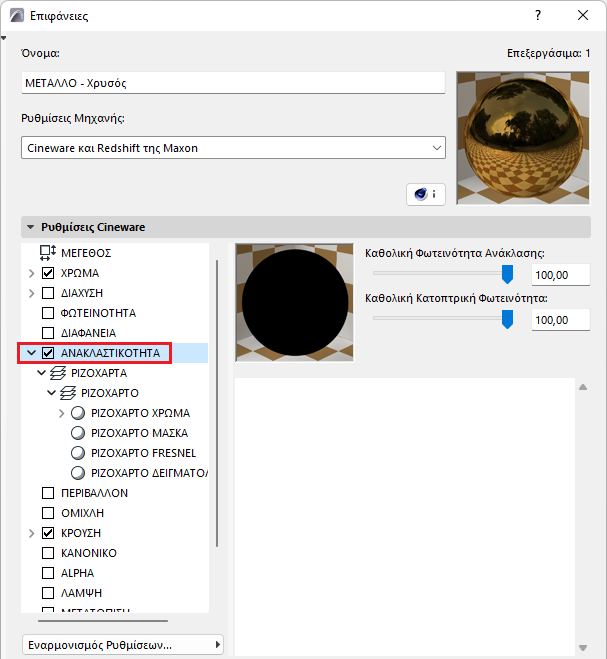Click the help question mark button
Viewport: 607px width, 659px height.
(538, 16)
